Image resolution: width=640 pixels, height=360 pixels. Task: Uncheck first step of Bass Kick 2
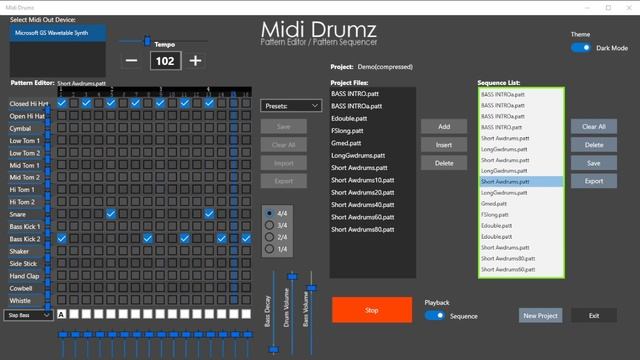click(62, 238)
